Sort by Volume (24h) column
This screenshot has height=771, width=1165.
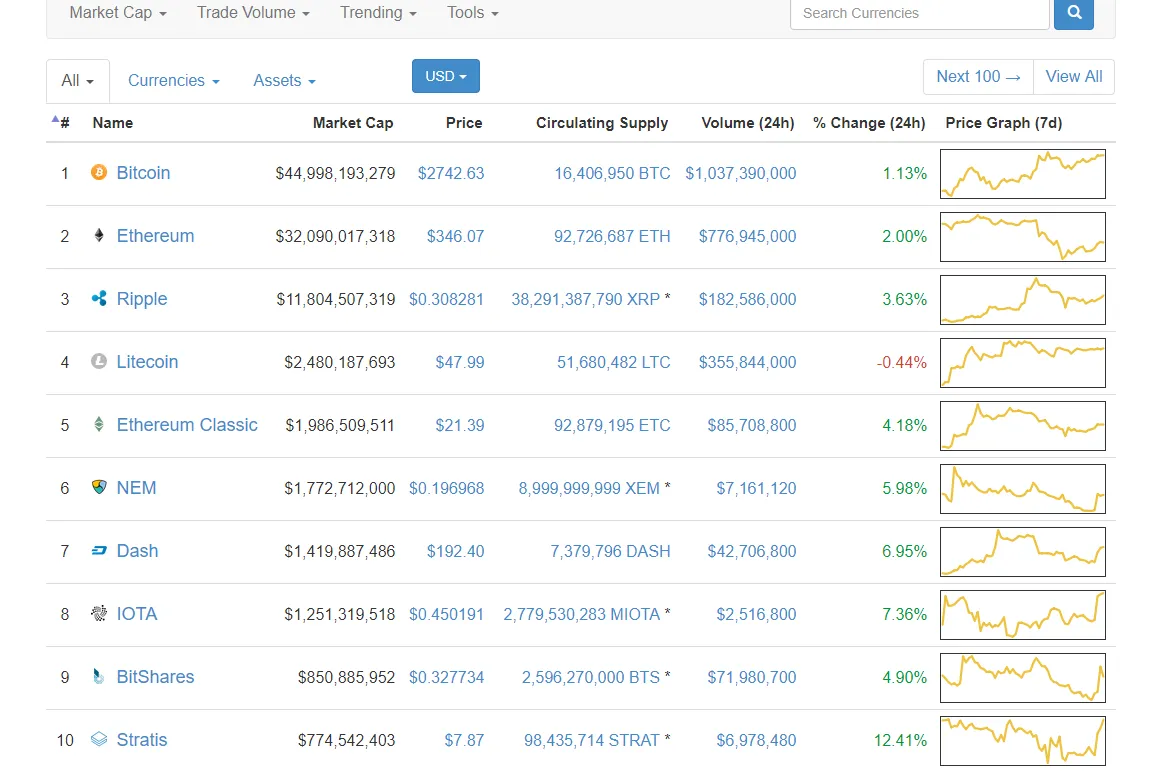point(747,123)
